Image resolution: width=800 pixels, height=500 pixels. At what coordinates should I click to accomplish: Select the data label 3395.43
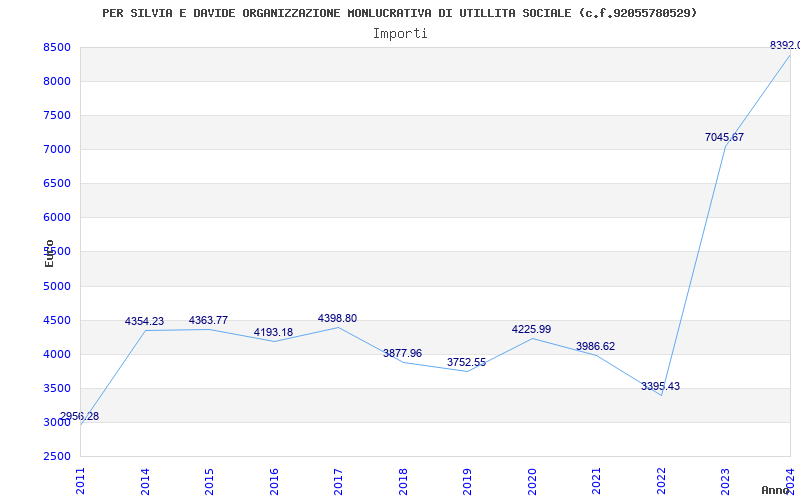pos(661,386)
